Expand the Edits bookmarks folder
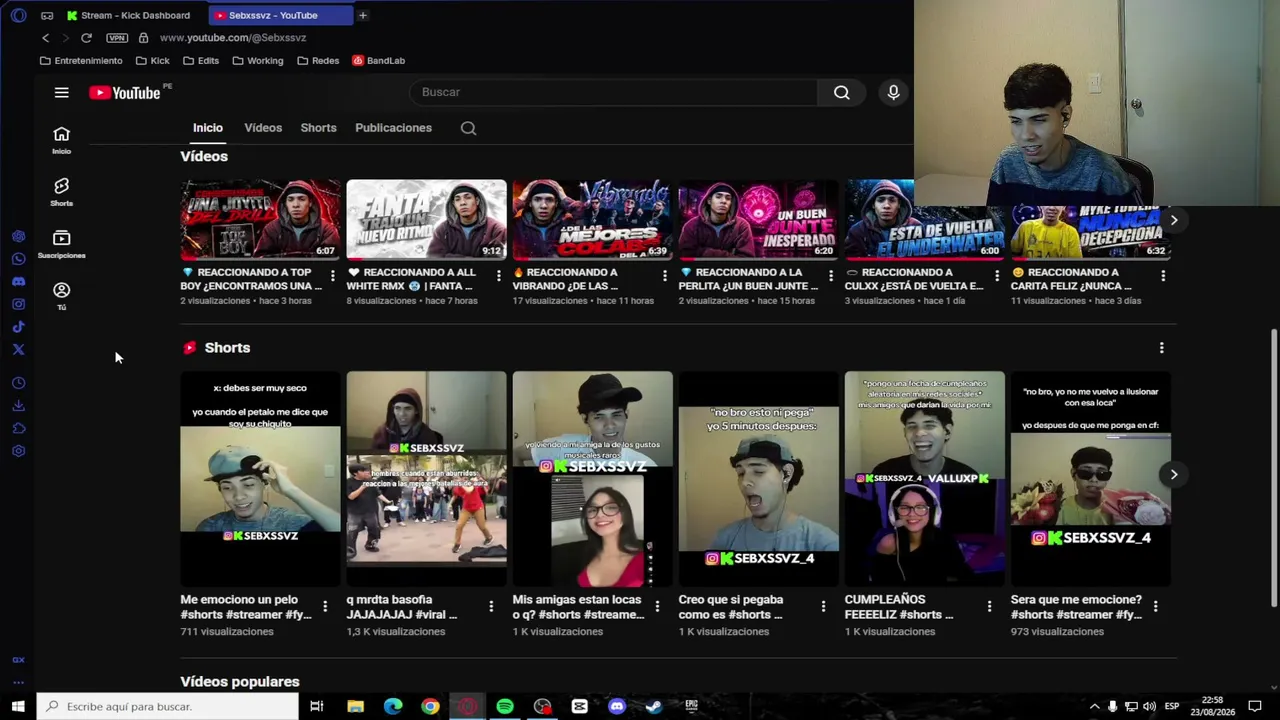Screen dimensions: 1280x720 (201, 61)
